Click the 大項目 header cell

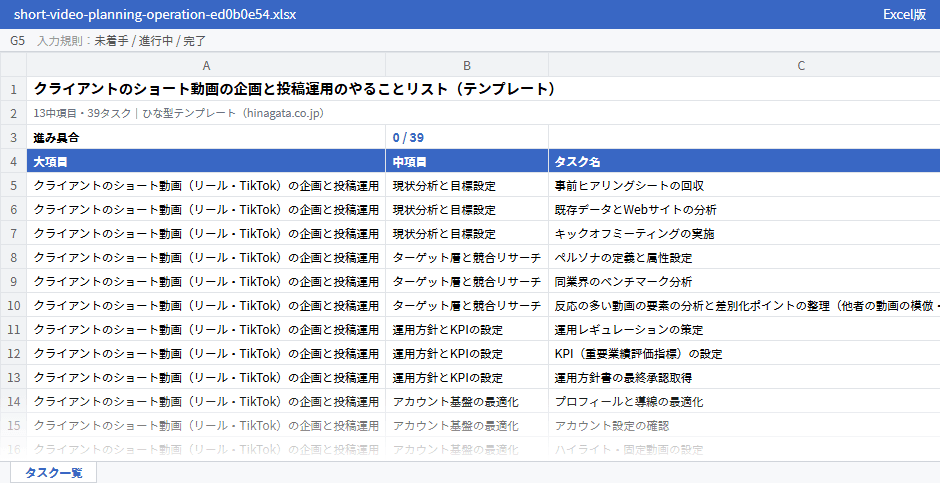206,161
